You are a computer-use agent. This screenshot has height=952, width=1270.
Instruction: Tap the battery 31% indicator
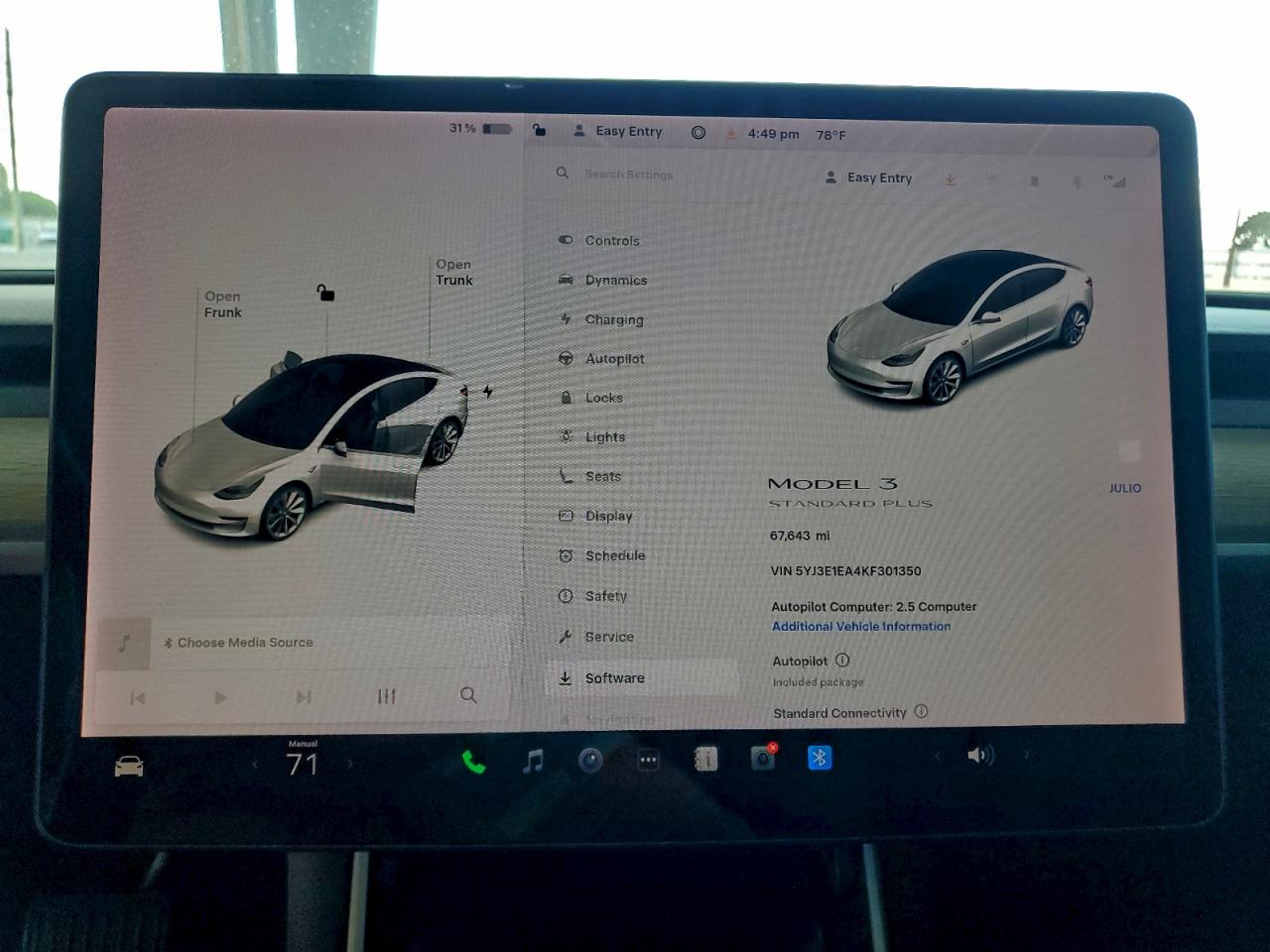point(481,128)
